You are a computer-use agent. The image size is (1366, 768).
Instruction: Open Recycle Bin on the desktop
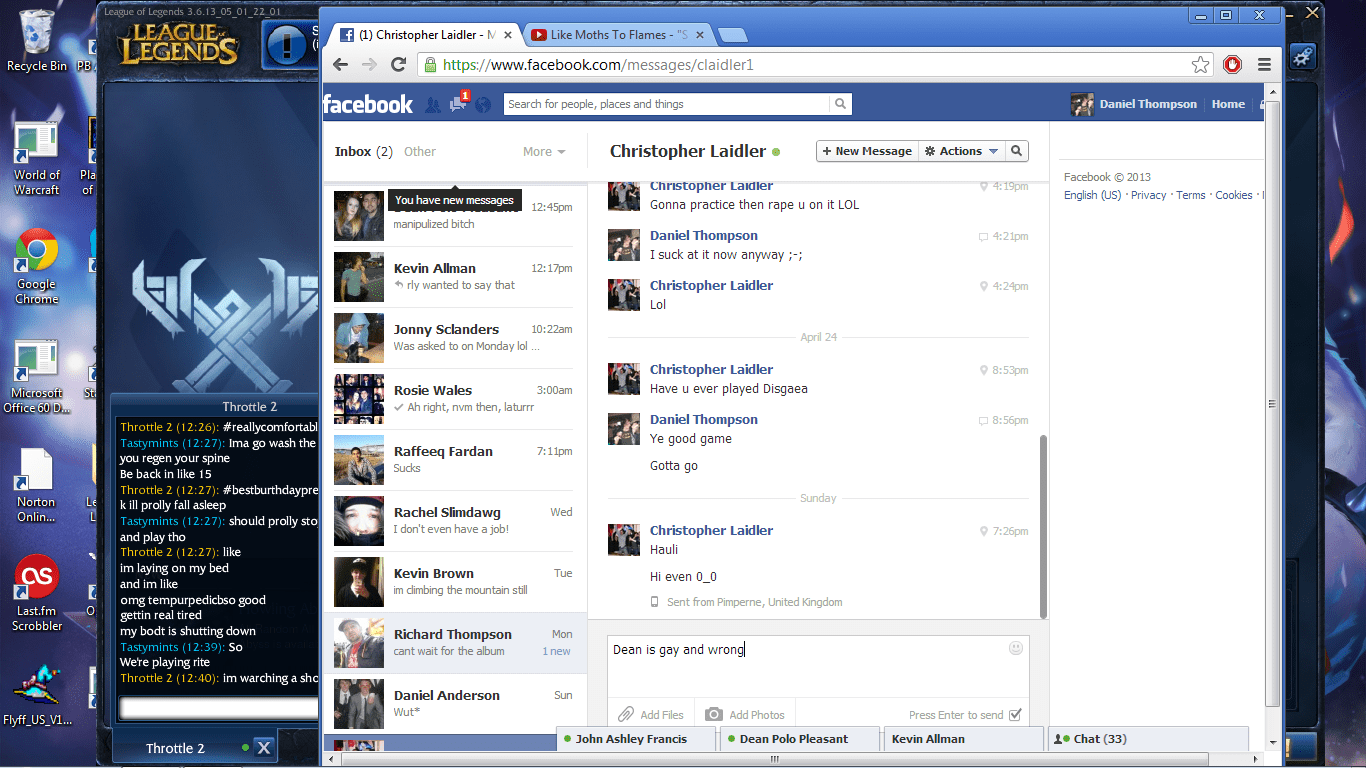pos(37,41)
